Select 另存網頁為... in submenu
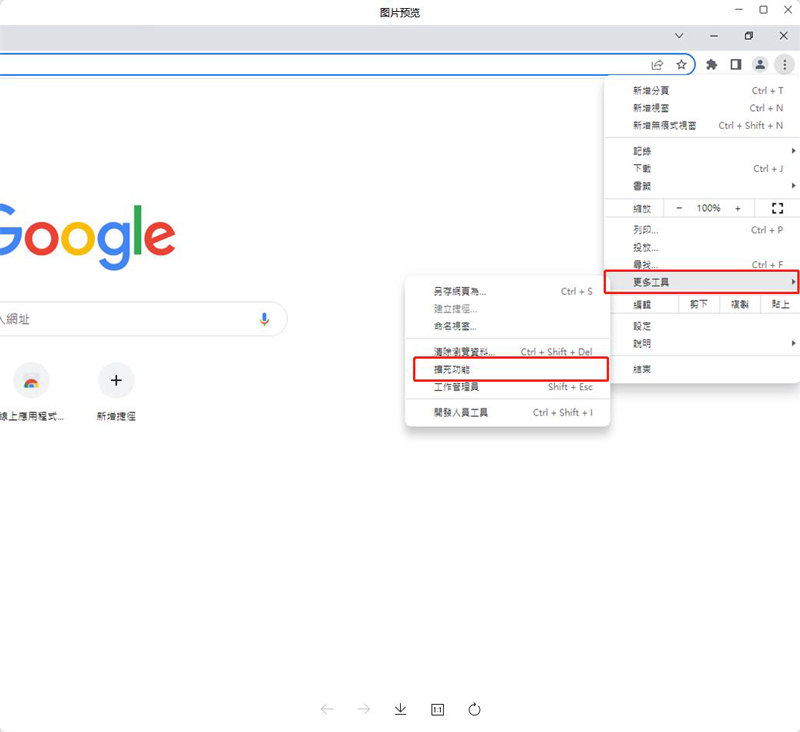This screenshot has height=732, width=800. pos(508,291)
